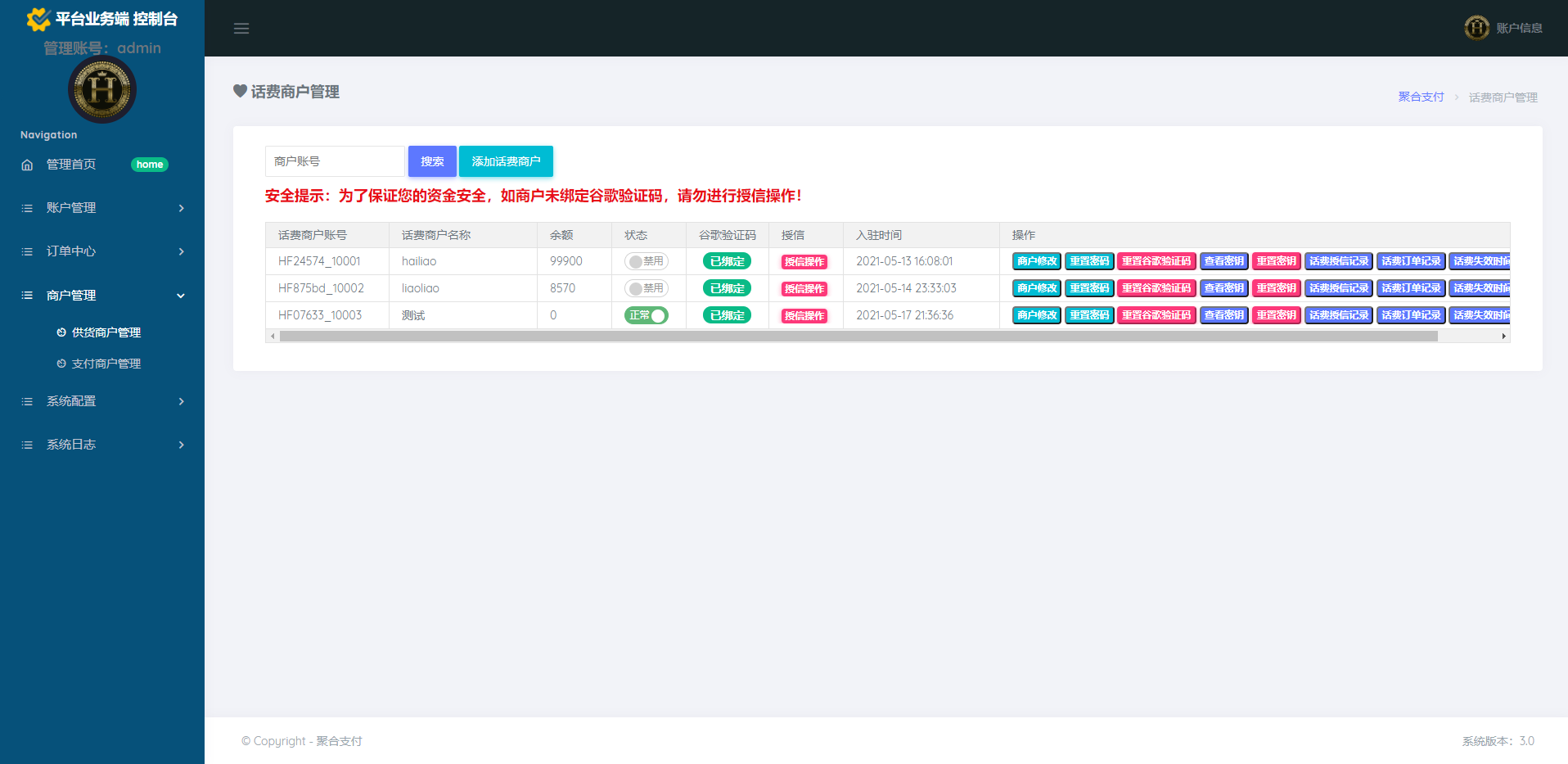Click the list icon next to 系统配置
This screenshot has width=1568, height=764.
25,401
